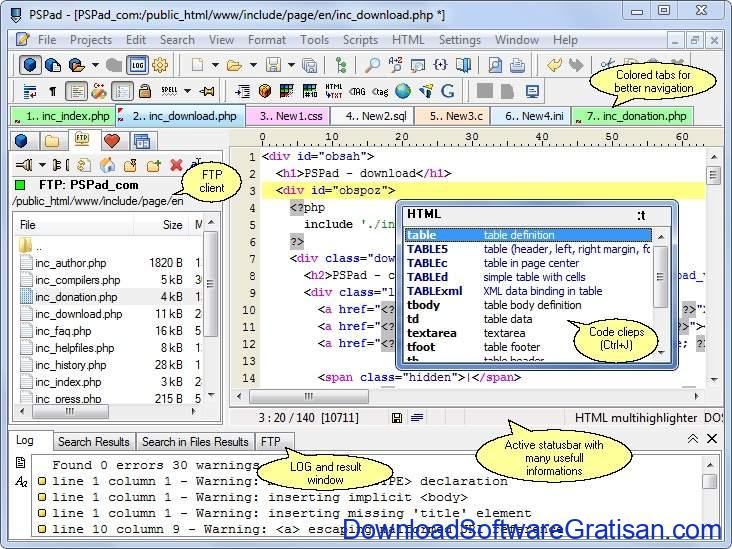732x549 pixels.
Task: Select the FTP sidebar panel tab
Action: click(x=82, y=139)
